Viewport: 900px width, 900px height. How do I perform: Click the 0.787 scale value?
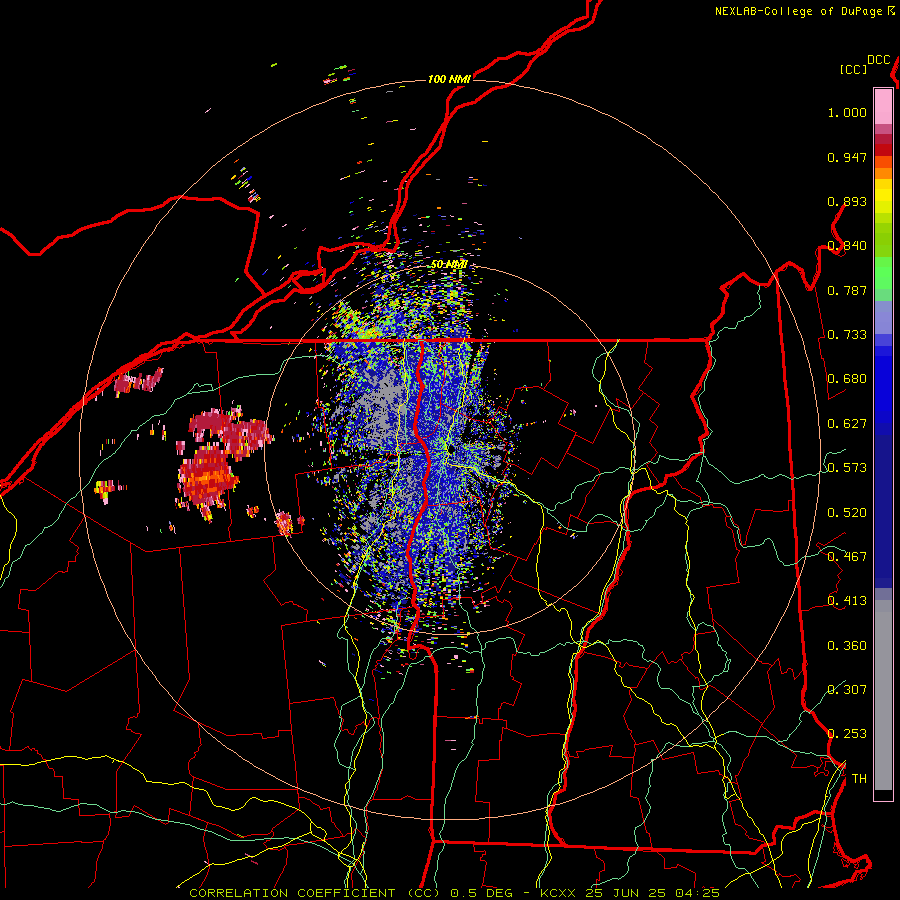pos(847,290)
